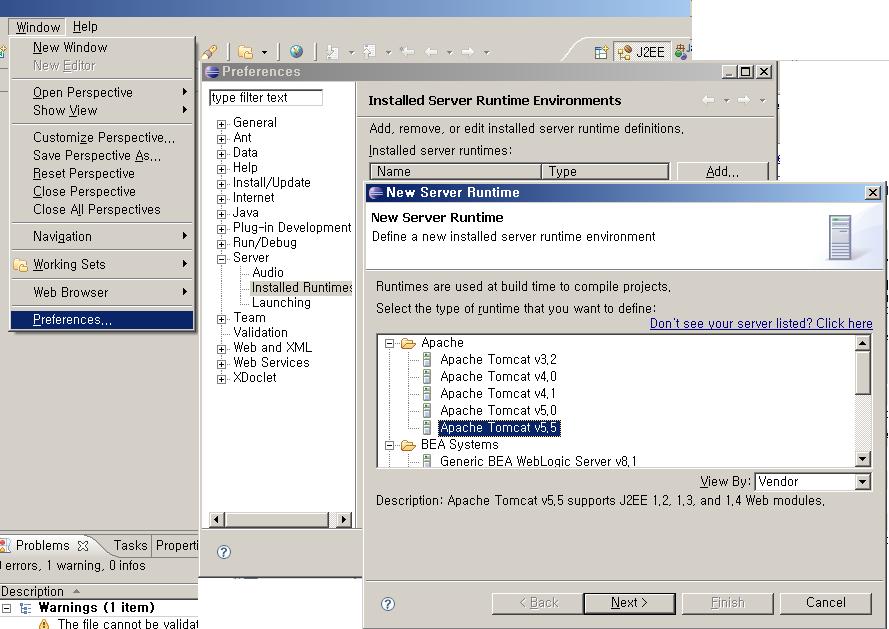
Task: Click Add... button in Preferences
Action: pos(722,172)
